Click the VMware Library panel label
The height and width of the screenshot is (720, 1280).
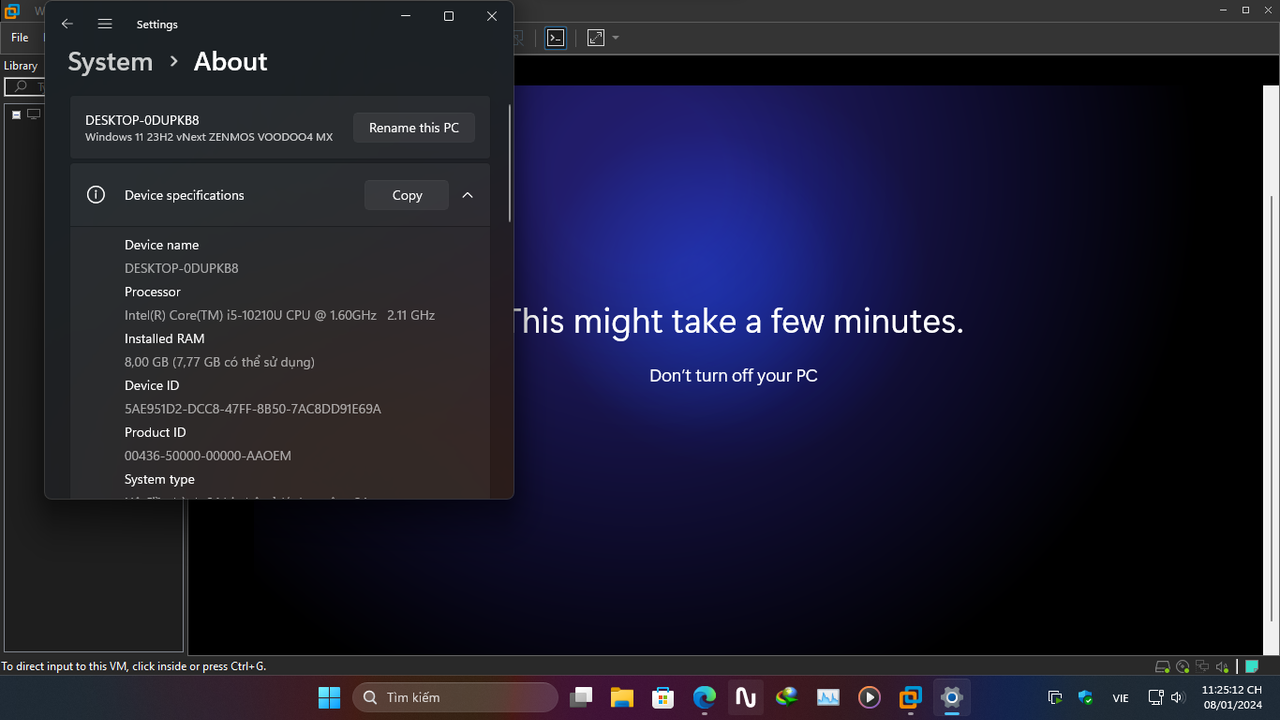click(x=21, y=66)
